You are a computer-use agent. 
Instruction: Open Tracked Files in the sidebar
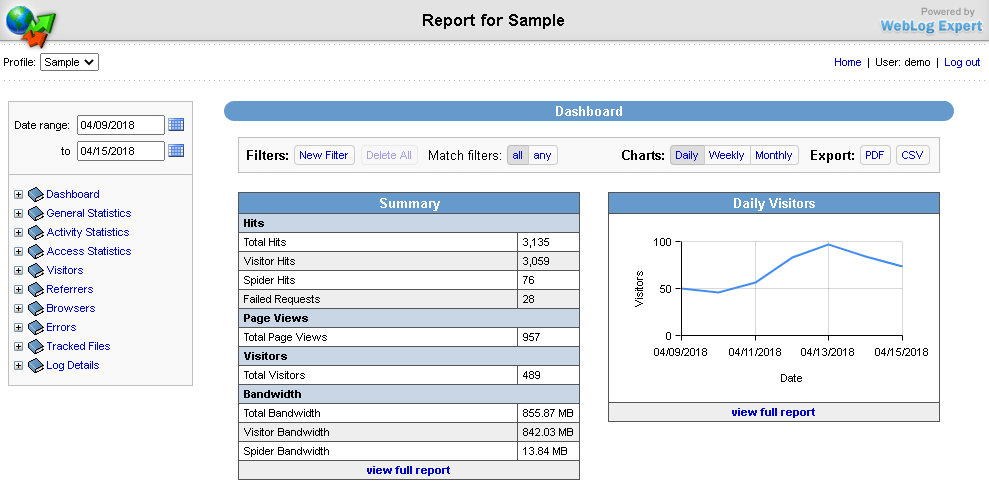[78, 347]
